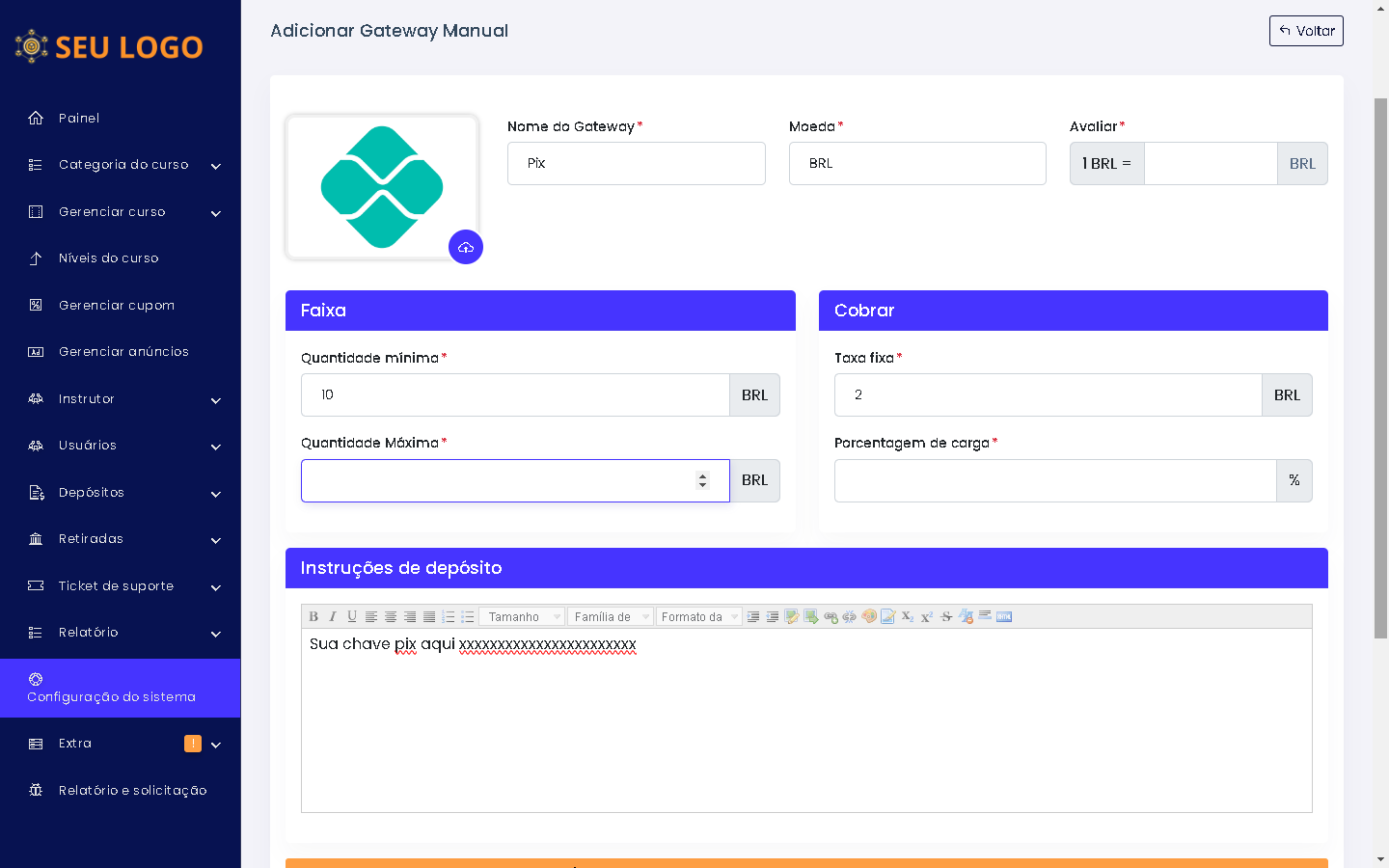
Task: Open Painel in the sidebar
Action: point(79,119)
